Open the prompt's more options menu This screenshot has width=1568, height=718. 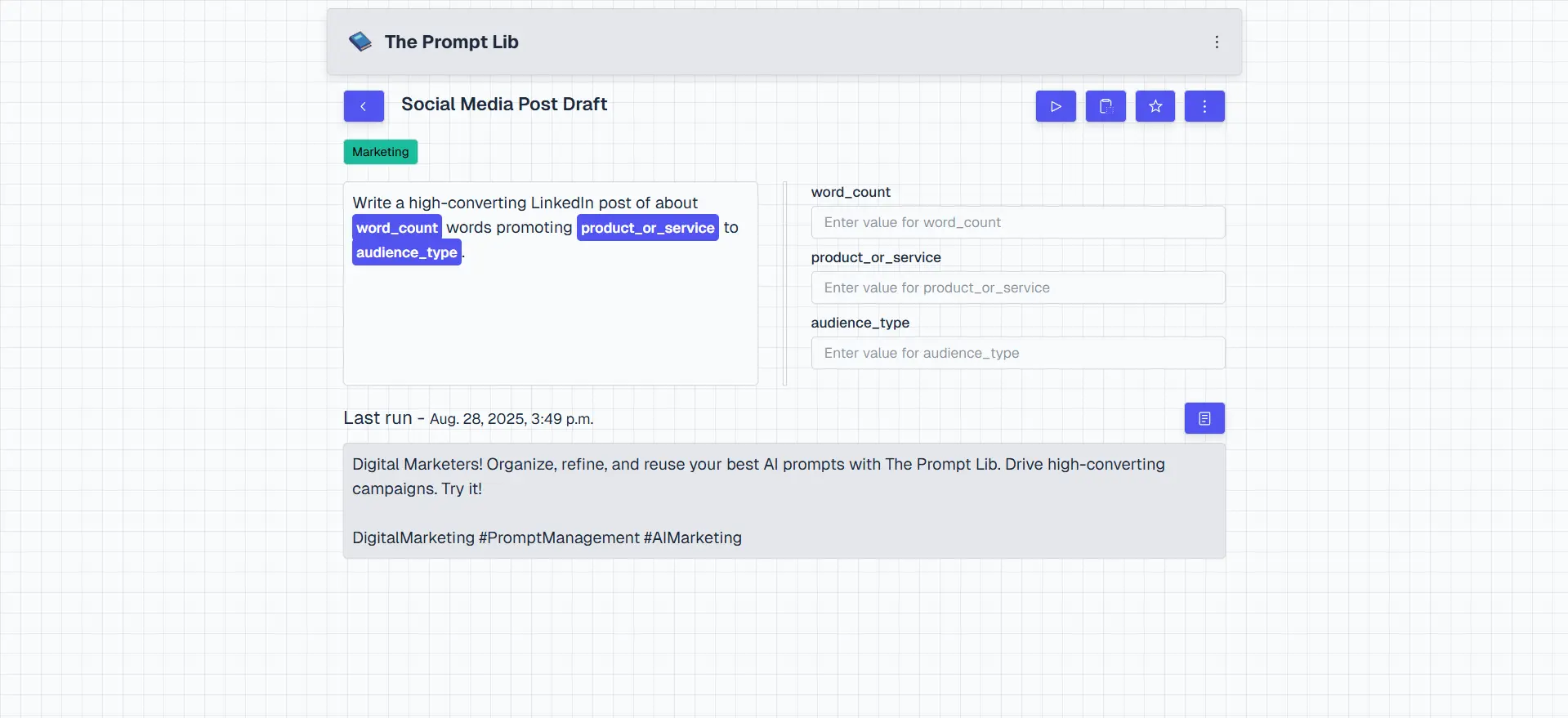pos(1204,106)
